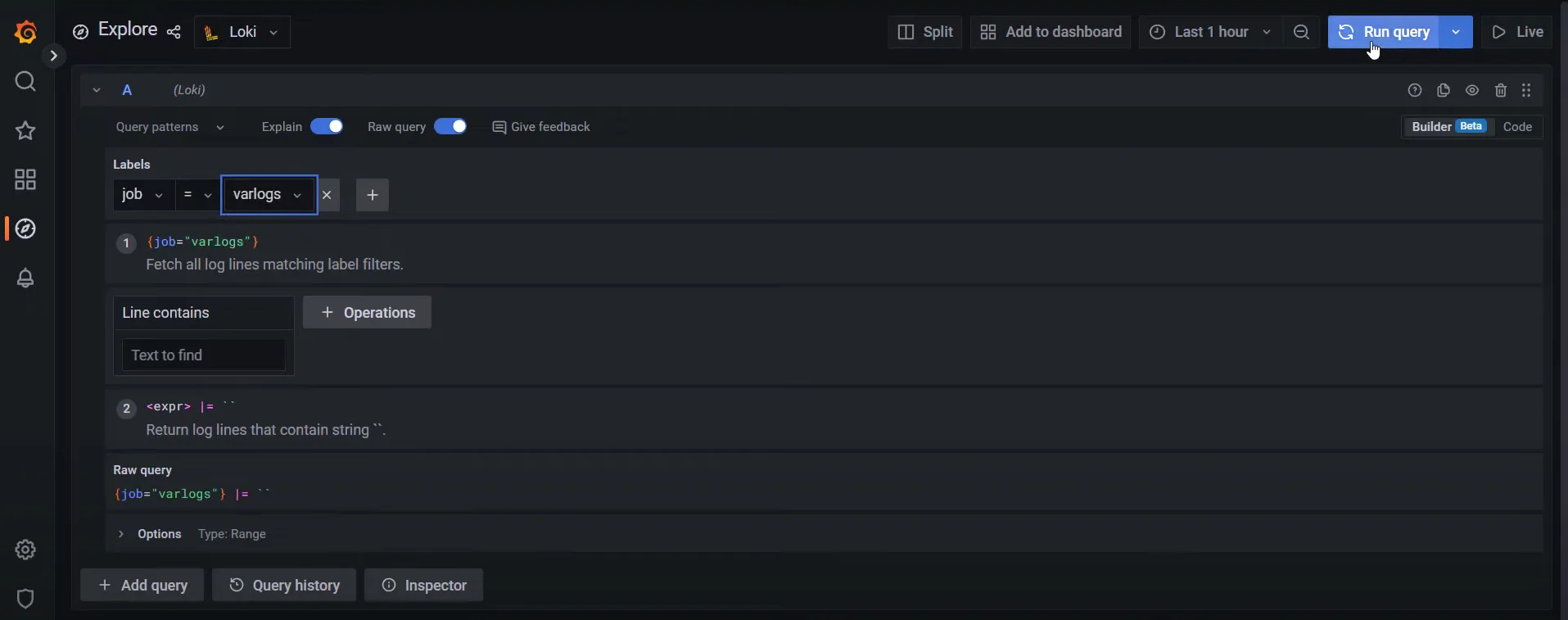Screen dimensions: 1568x620
Task: Open the Inspector
Action: point(423,586)
